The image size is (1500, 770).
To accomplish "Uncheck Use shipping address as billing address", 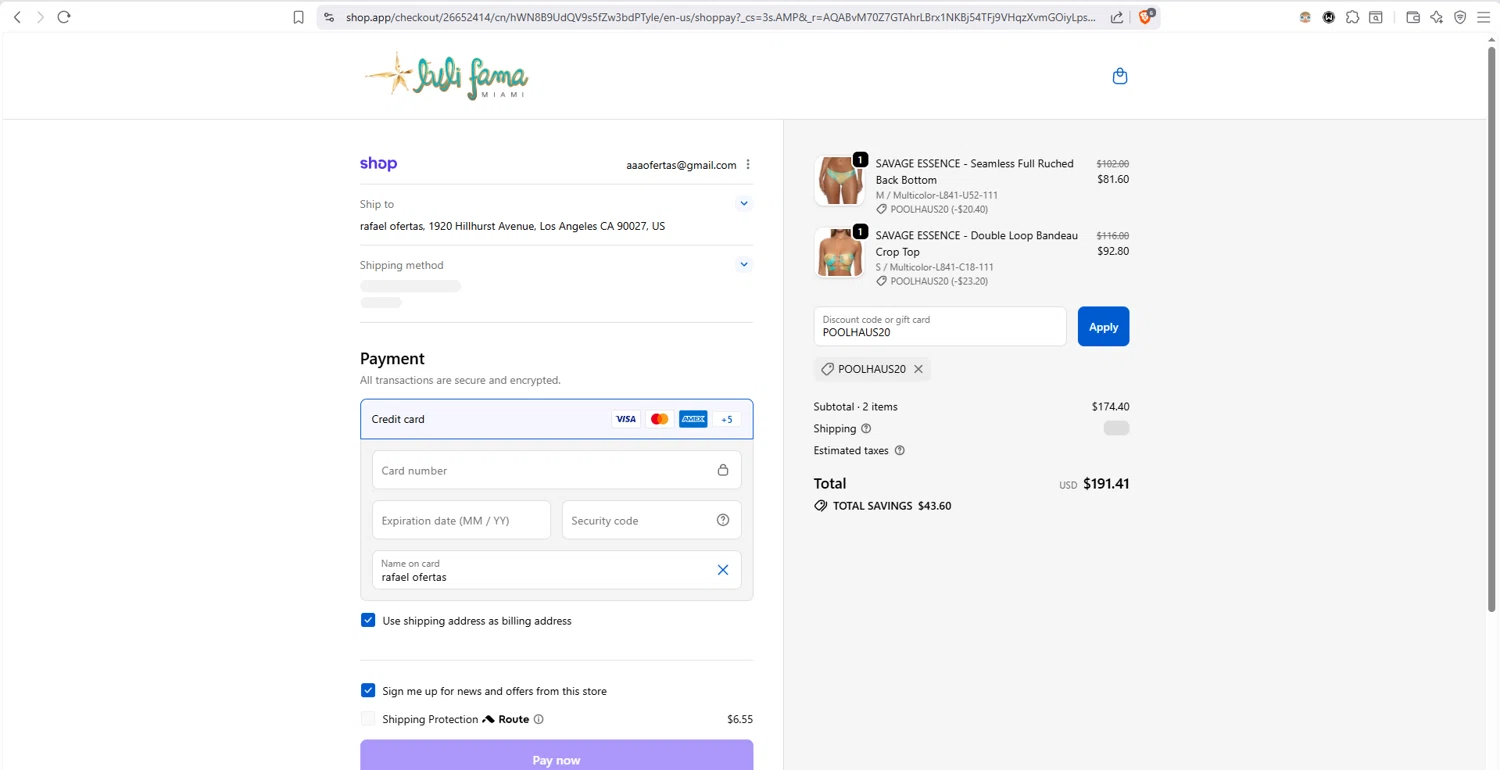I will tap(368, 620).
